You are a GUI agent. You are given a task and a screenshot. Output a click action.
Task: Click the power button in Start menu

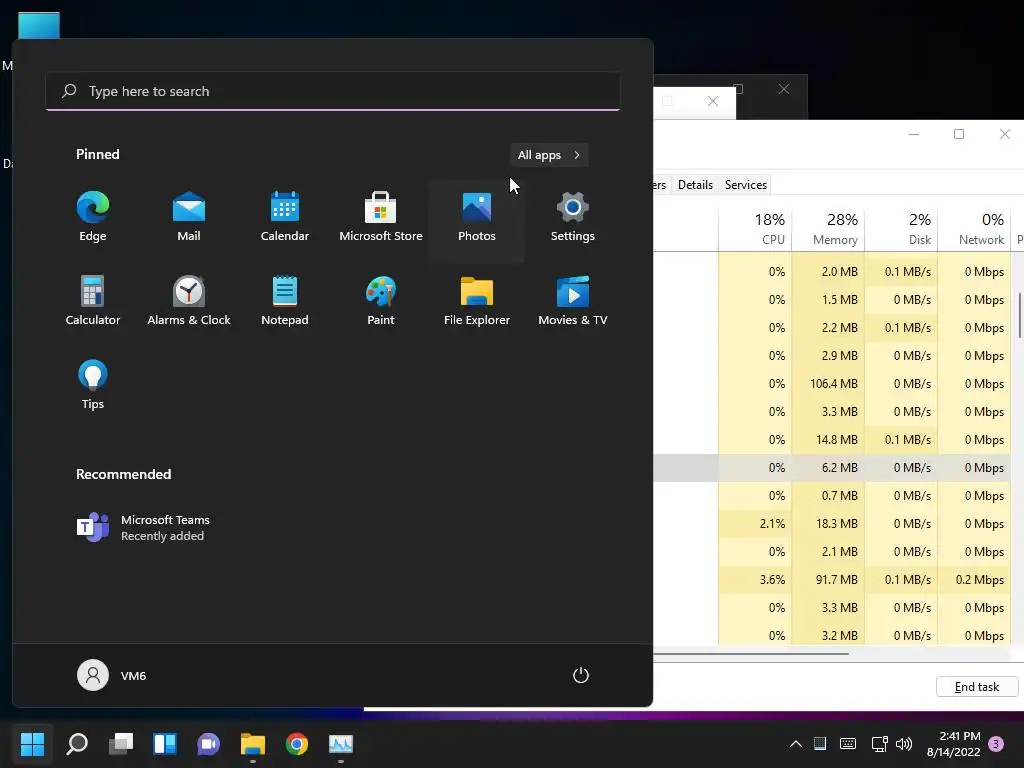[x=581, y=675]
